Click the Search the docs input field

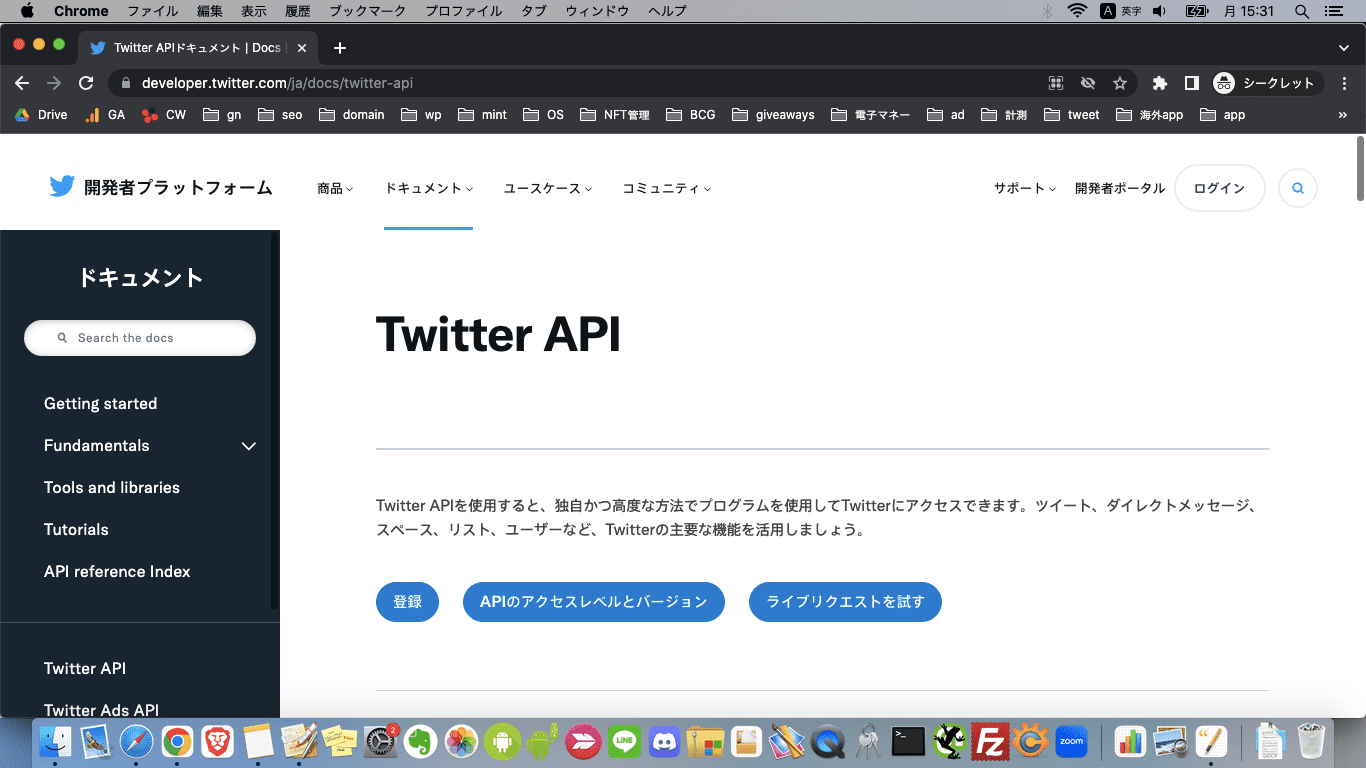click(140, 338)
